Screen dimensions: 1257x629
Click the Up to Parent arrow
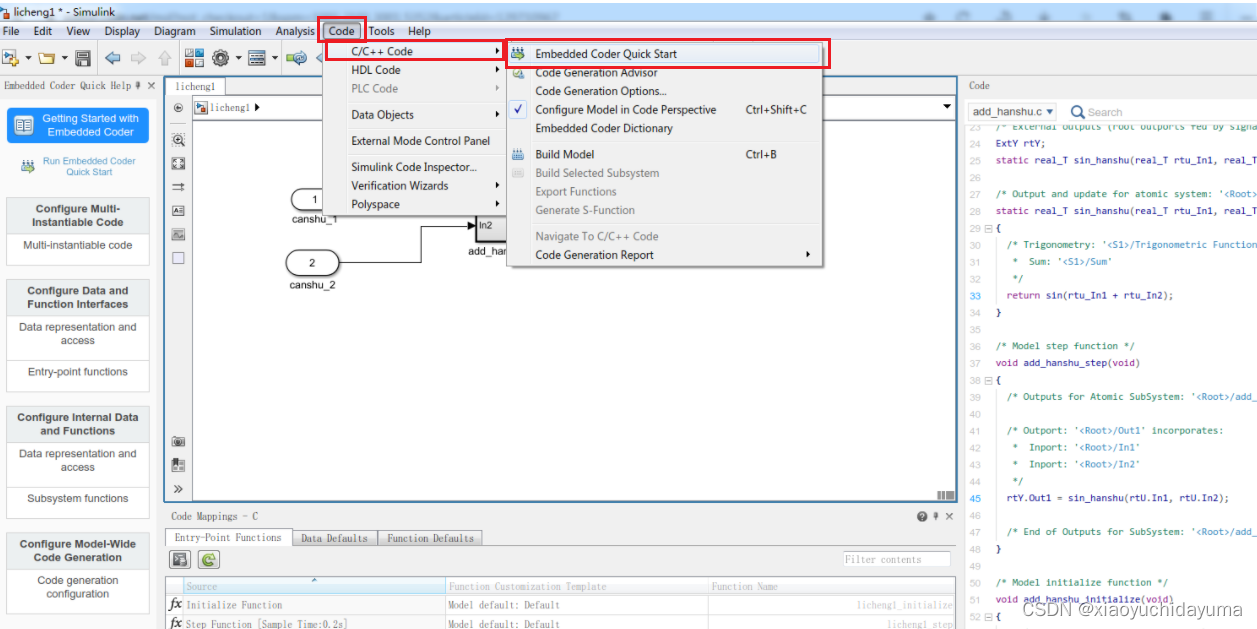tap(165, 58)
